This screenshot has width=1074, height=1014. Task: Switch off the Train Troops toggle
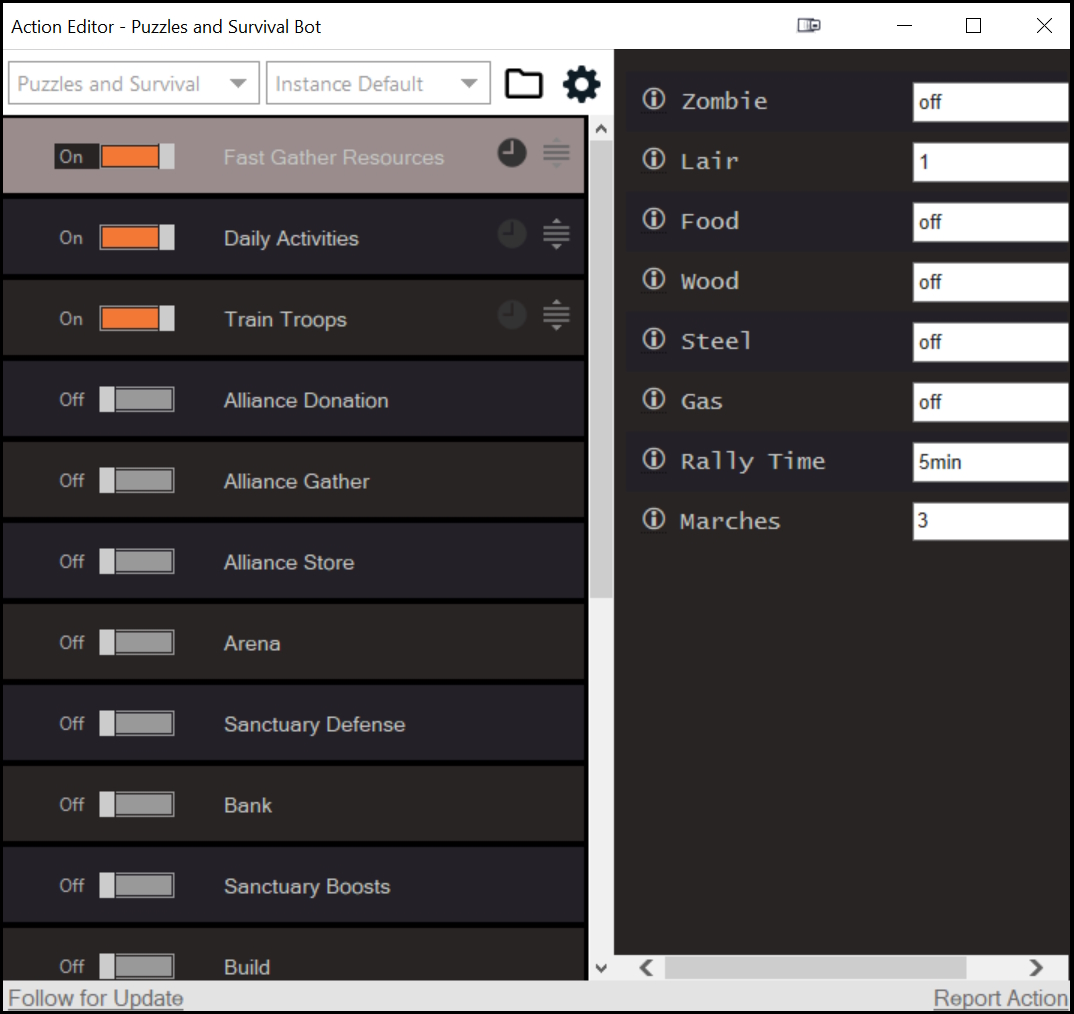tap(137, 319)
